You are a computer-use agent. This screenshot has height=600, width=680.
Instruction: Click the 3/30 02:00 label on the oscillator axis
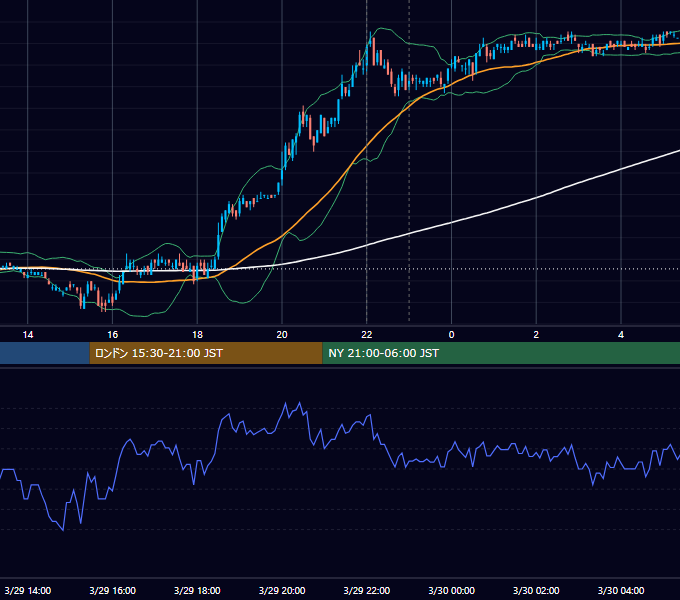tap(536, 590)
